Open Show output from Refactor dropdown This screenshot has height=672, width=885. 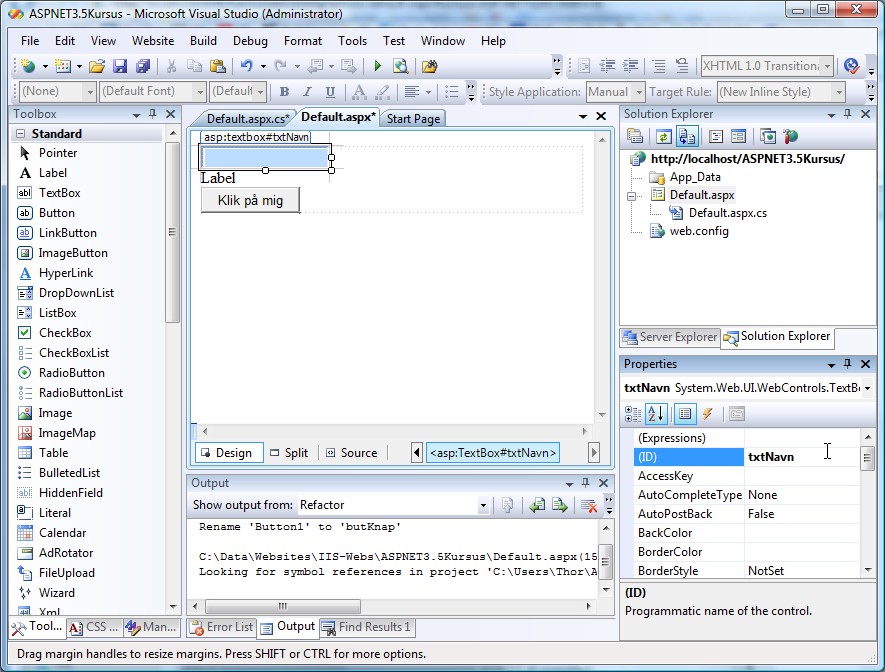[483, 506]
